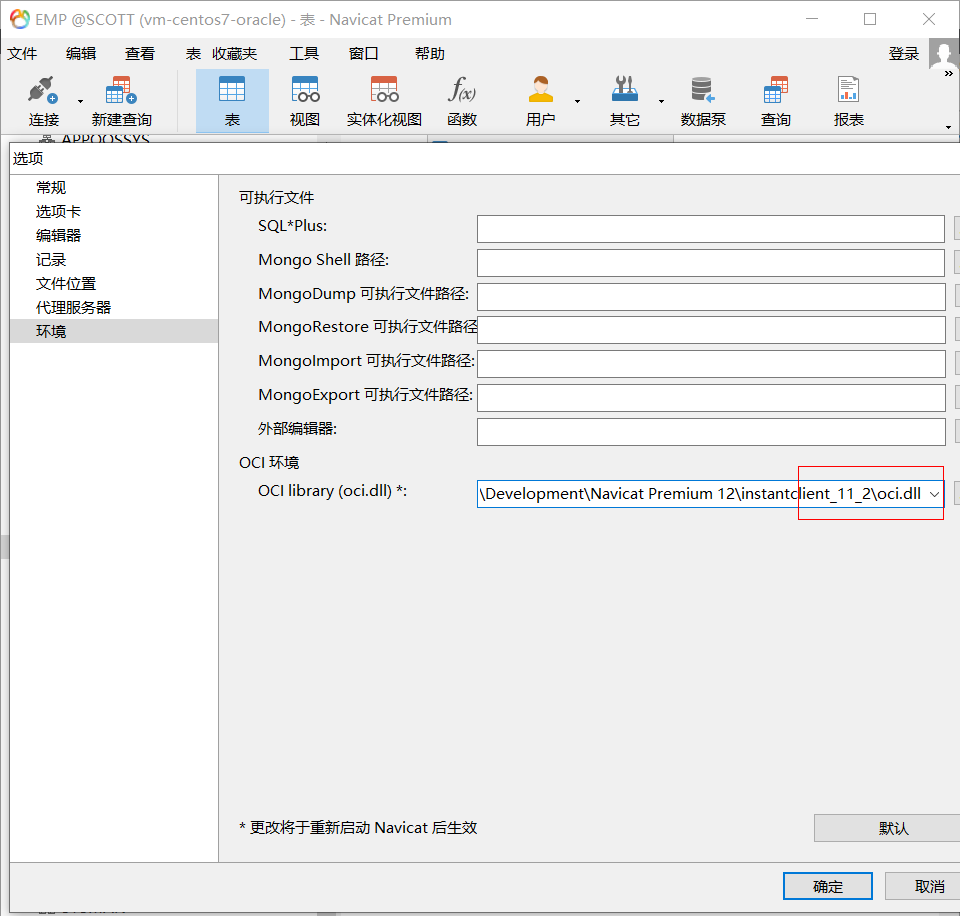Click the Mongo Shell path field
This screenshot has width=960, height=916.
[x=711, y=263]
